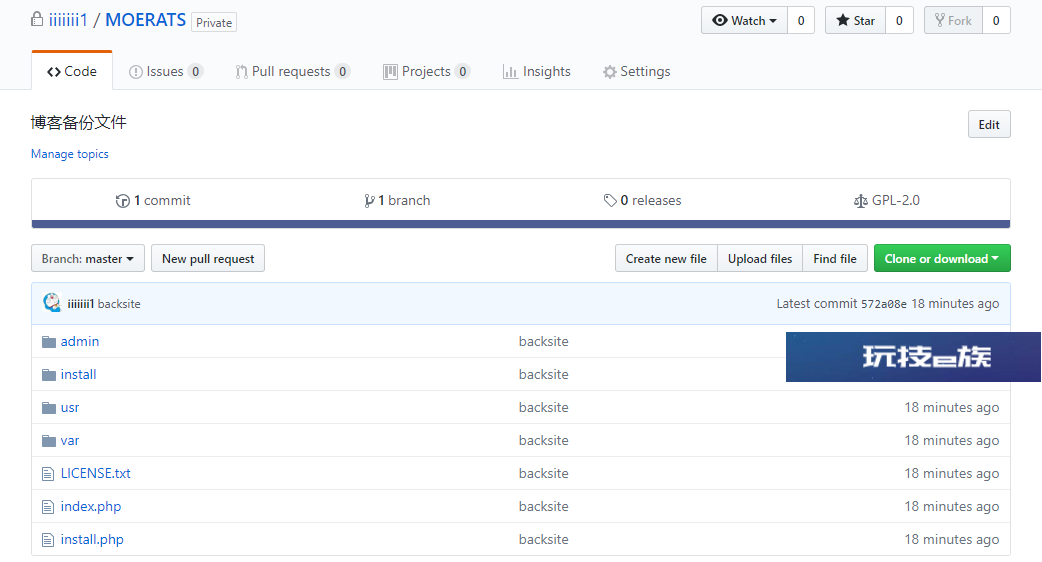This screenshot has height=562, width=1042.
Task: Open Manage topics link
Action: [x=70, y=153]
